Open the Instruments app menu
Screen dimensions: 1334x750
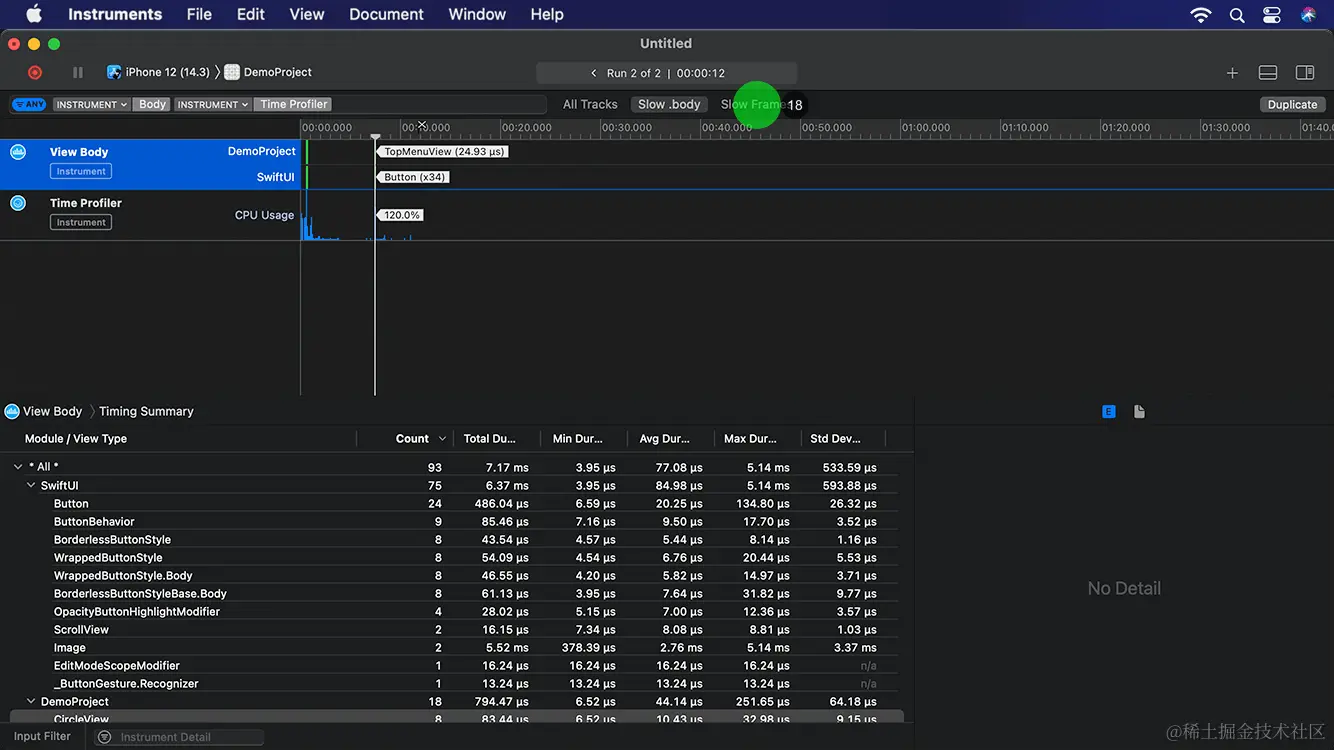[x=115, y=14]
